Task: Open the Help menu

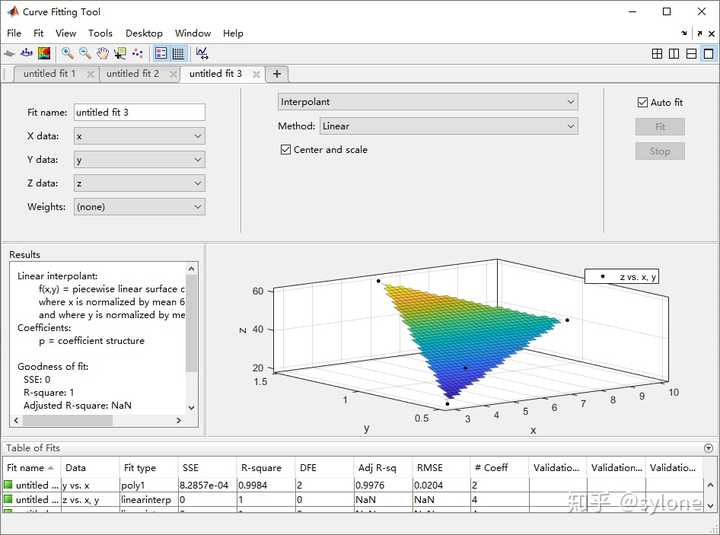Action: [233, 33]
